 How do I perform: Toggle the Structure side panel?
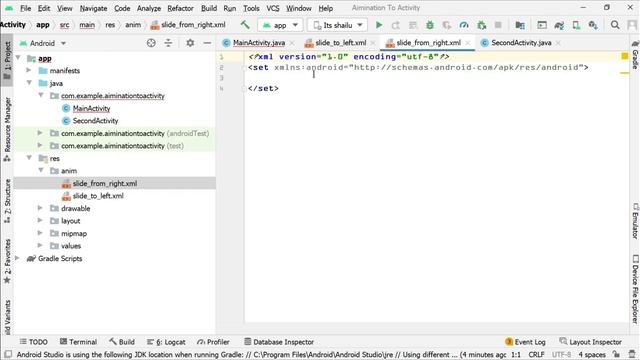tap(7, 200)
